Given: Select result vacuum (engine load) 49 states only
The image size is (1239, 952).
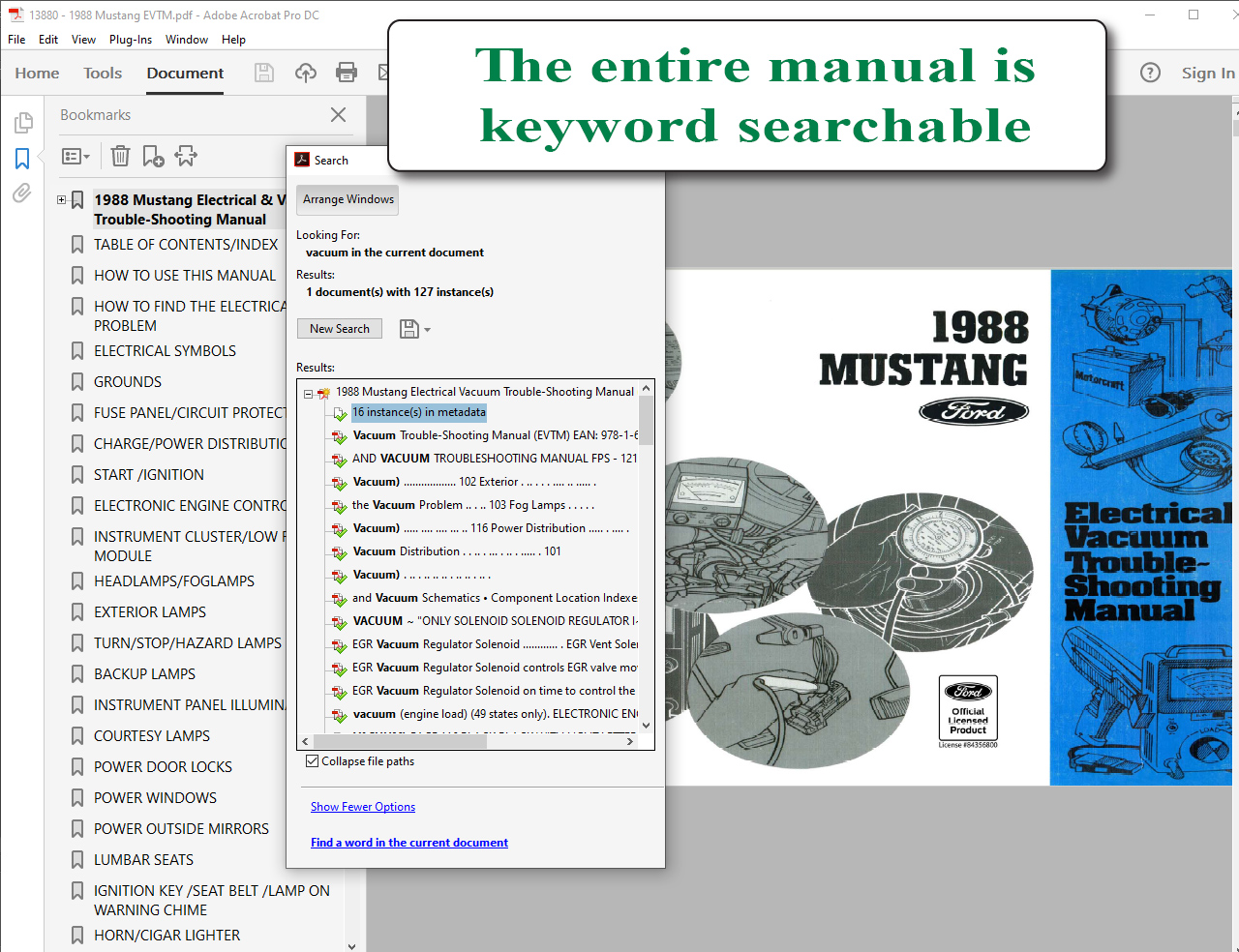Looking at the screenshot, I should (494, 714).
